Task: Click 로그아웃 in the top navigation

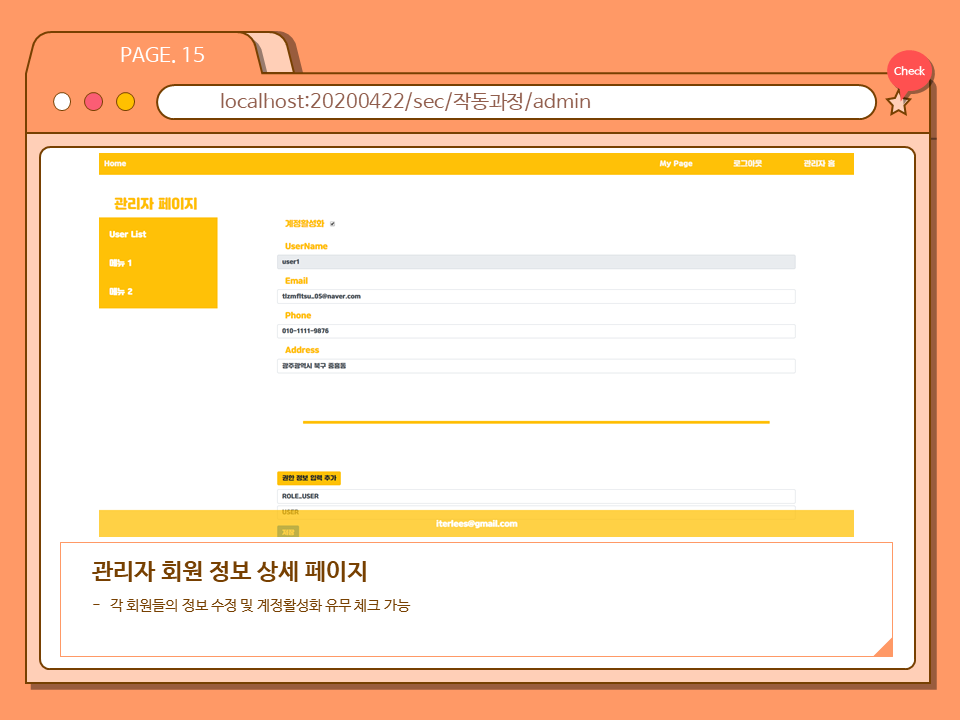Action: 747,164
